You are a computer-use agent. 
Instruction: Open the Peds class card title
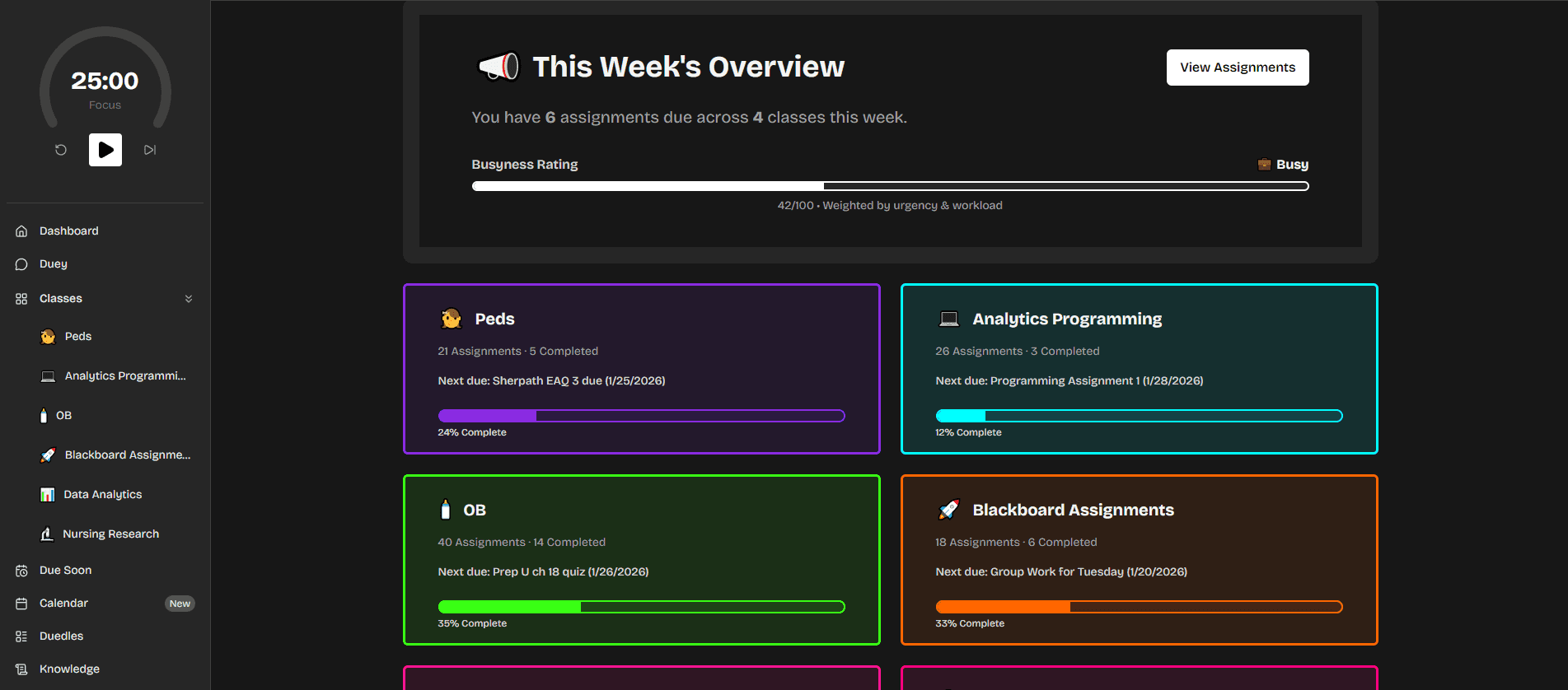[494, 319]
